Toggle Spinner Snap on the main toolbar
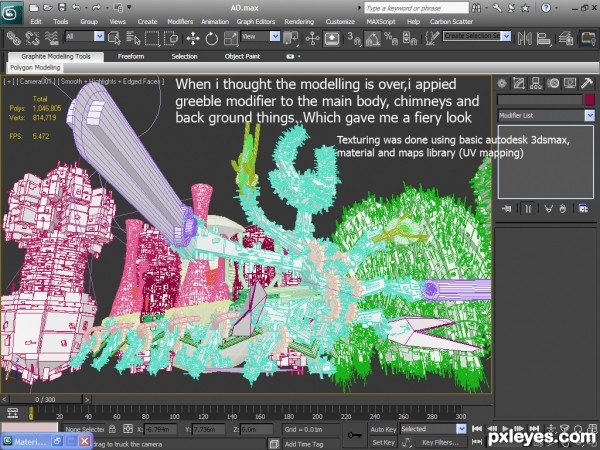 coord(409,38)
